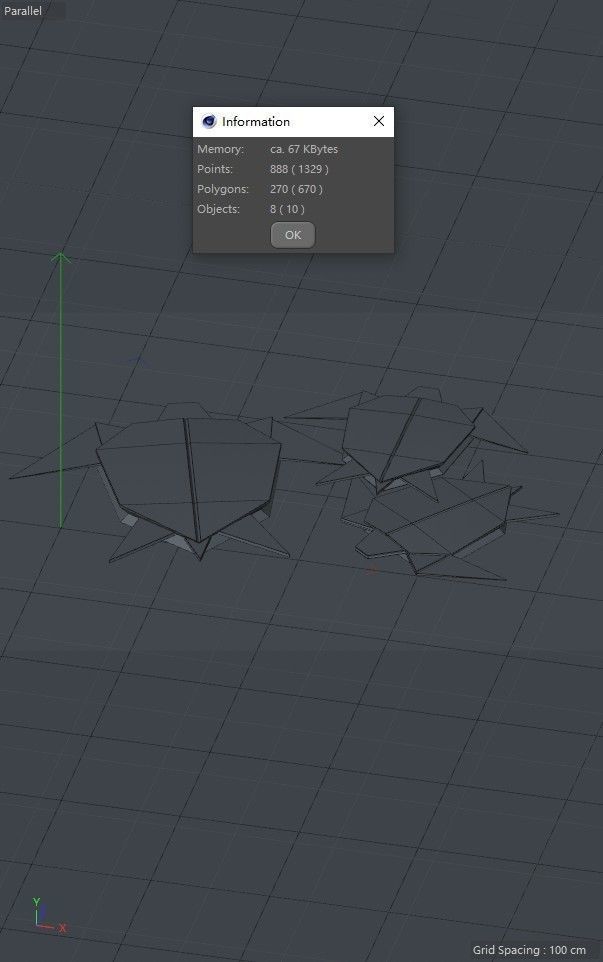Screen dimensions: 603x962
Task: Click the Parallel viewport label
Action: [x=23, y=10]
